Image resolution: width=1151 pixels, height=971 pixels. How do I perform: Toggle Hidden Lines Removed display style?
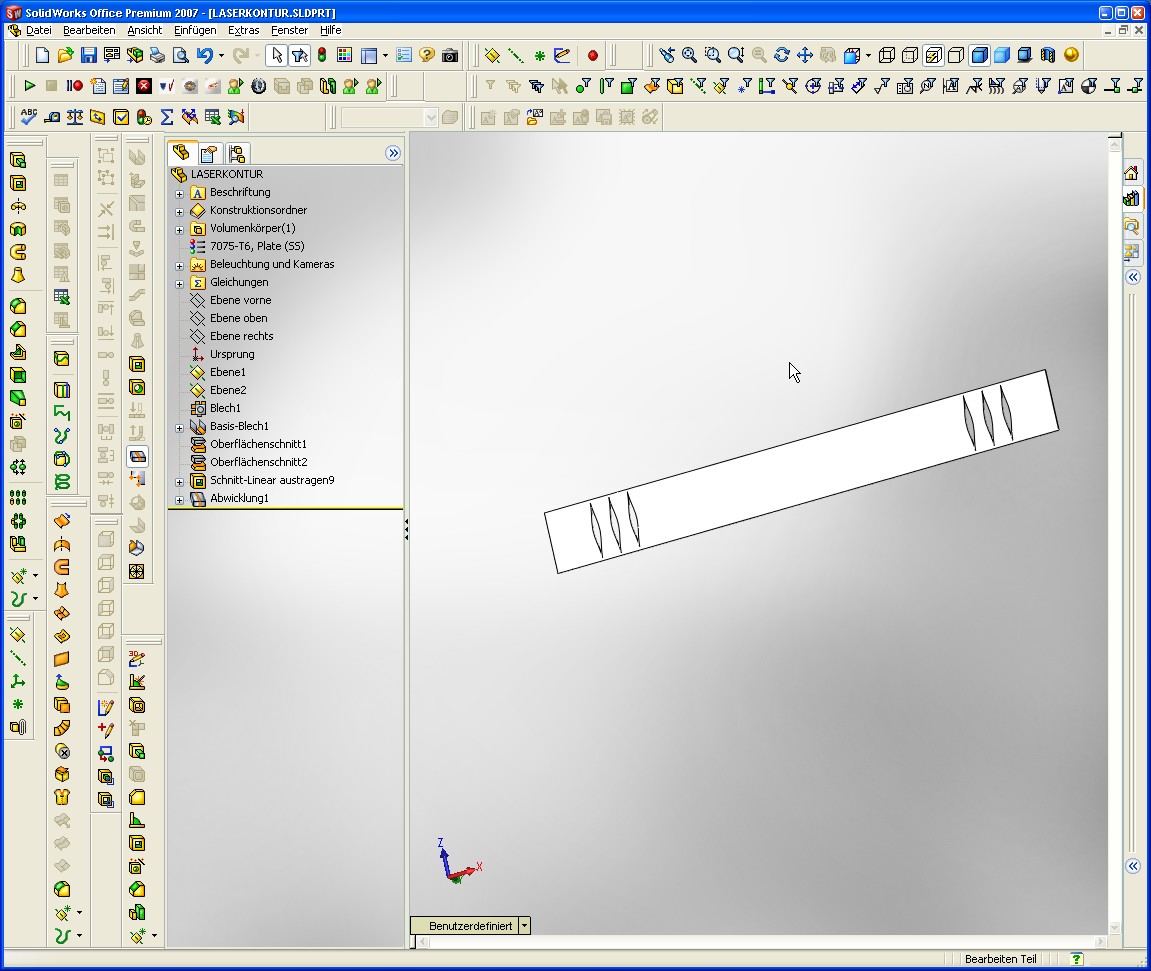(x=955, y=55)
